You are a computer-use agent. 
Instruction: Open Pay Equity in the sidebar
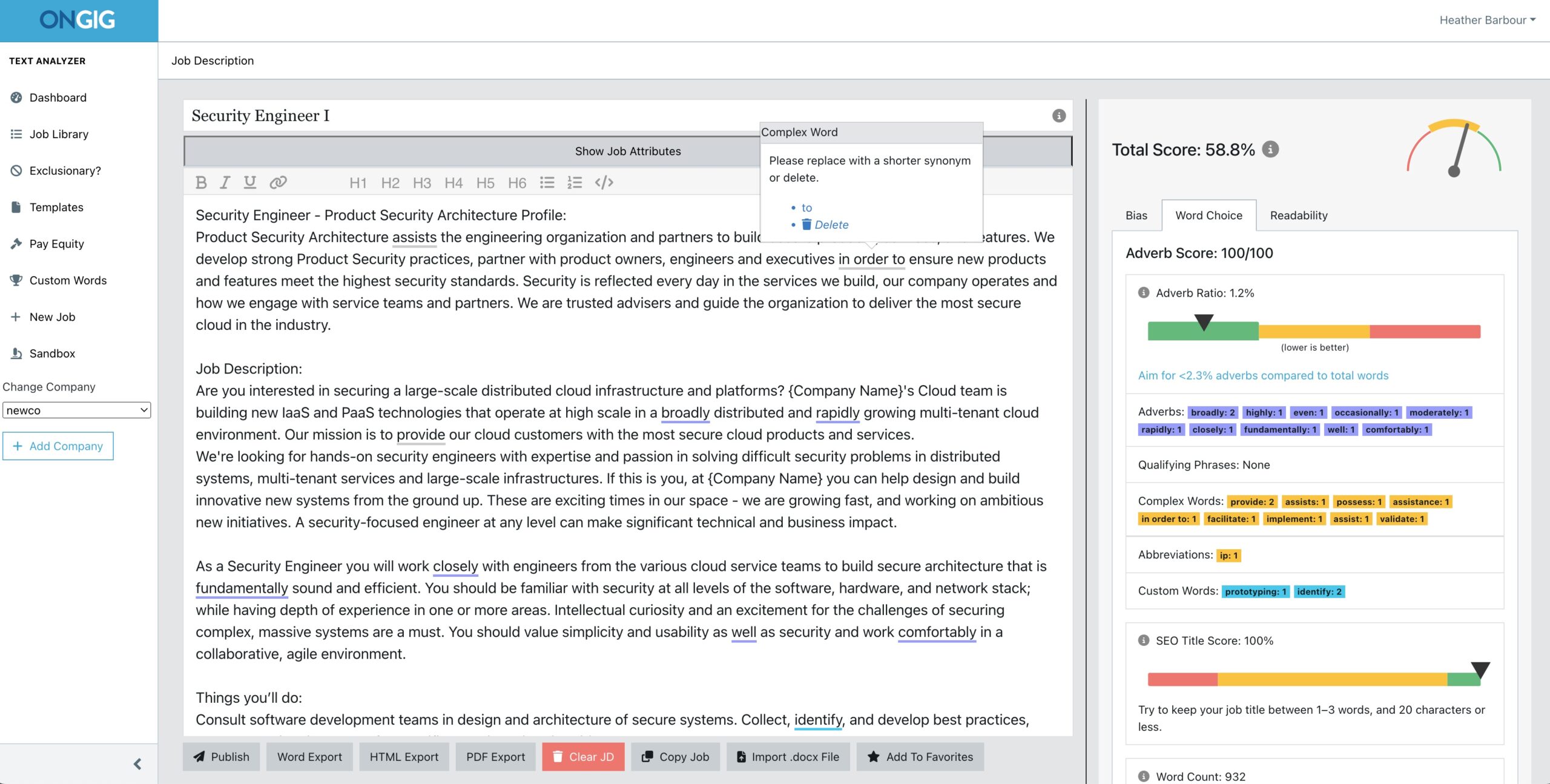coord(56,243)
